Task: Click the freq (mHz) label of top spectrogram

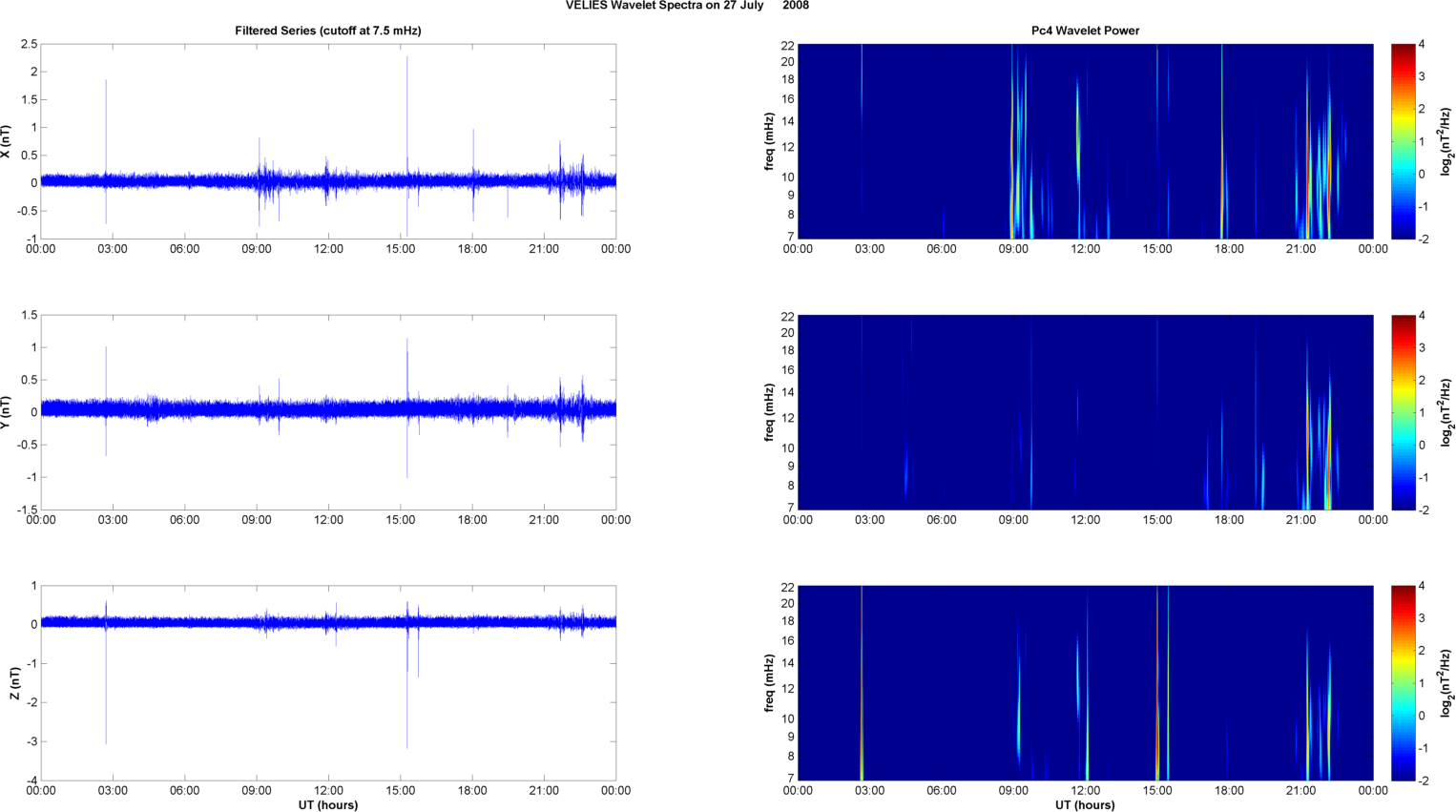Action: click(769, 141)
